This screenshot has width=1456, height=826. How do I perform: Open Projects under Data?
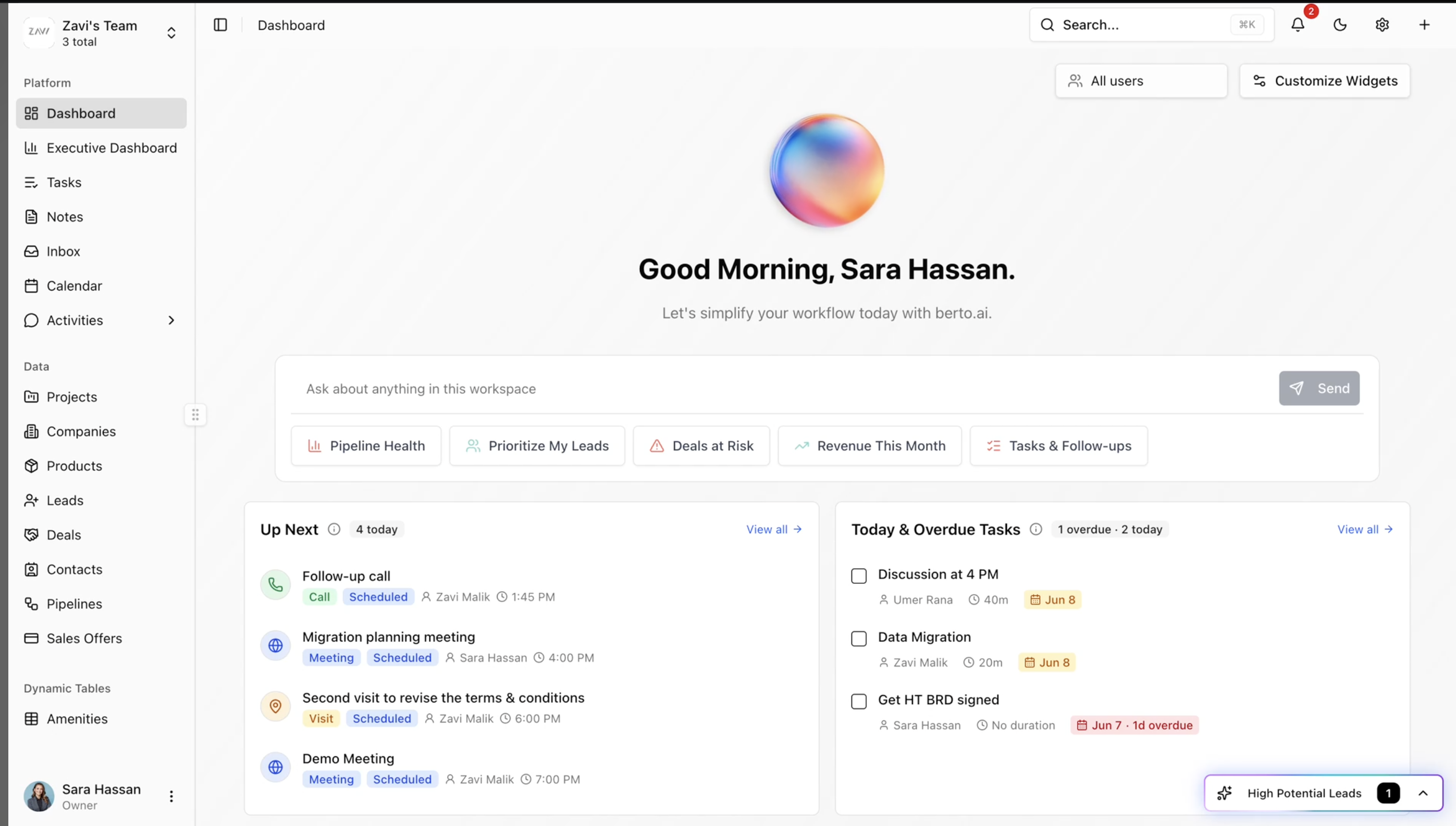[x=101, y=397]
